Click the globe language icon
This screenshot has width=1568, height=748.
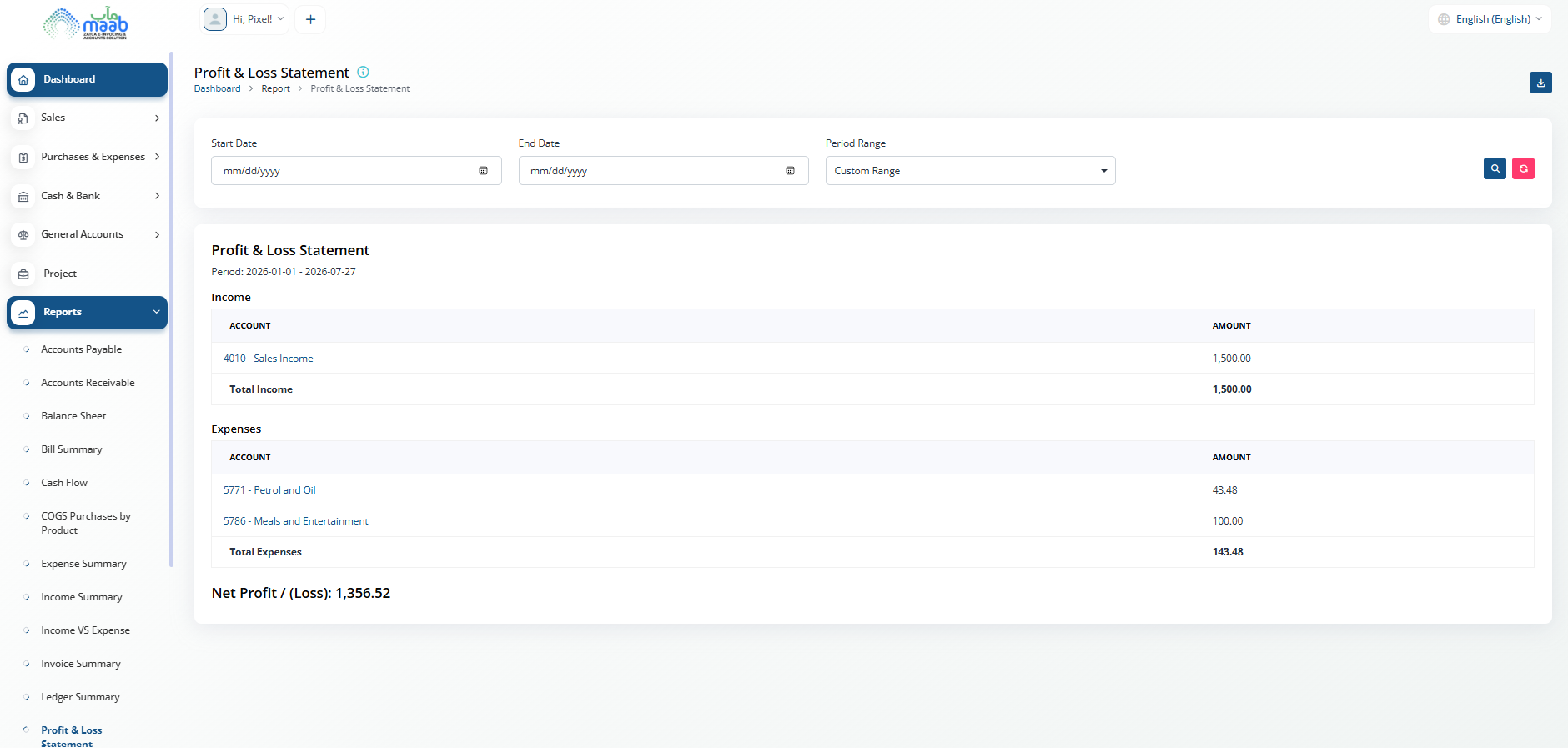tap(1444, 19)
